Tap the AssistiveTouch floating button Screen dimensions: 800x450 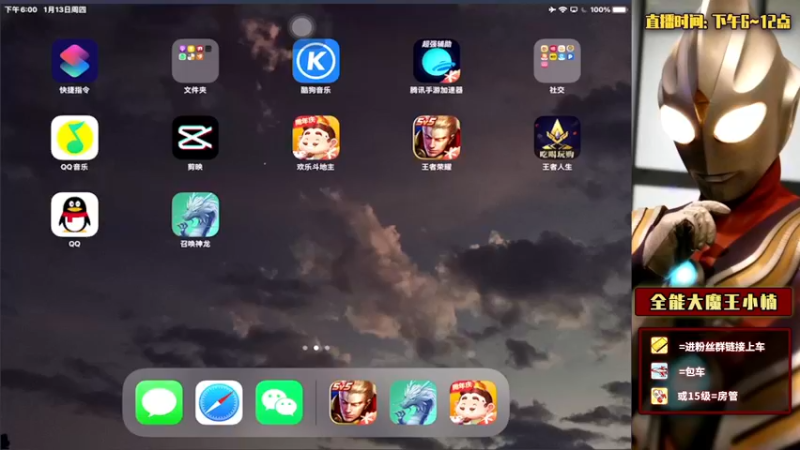301,27
